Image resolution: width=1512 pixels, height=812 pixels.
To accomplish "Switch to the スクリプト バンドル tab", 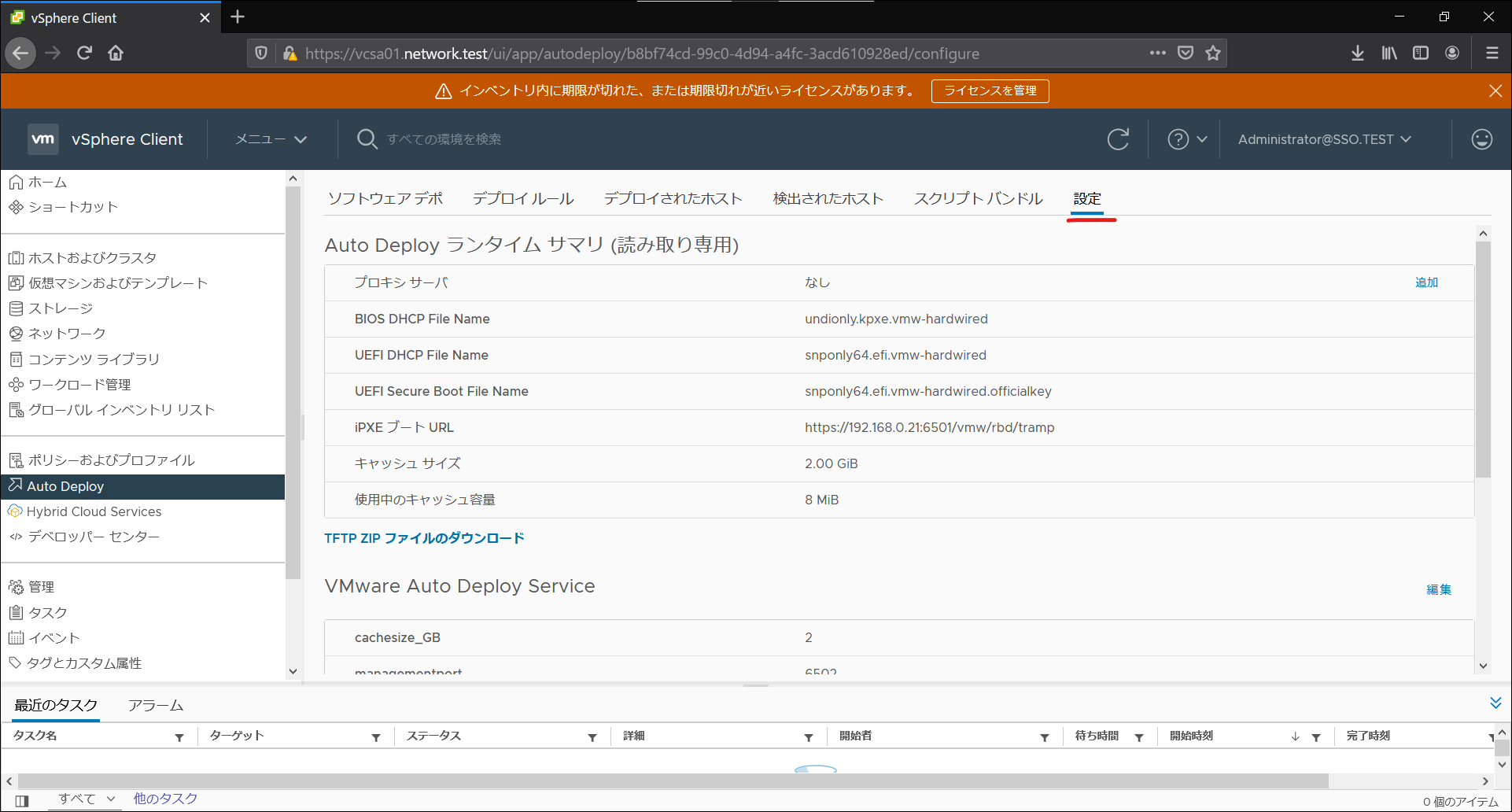I will (x=979, y=198).
